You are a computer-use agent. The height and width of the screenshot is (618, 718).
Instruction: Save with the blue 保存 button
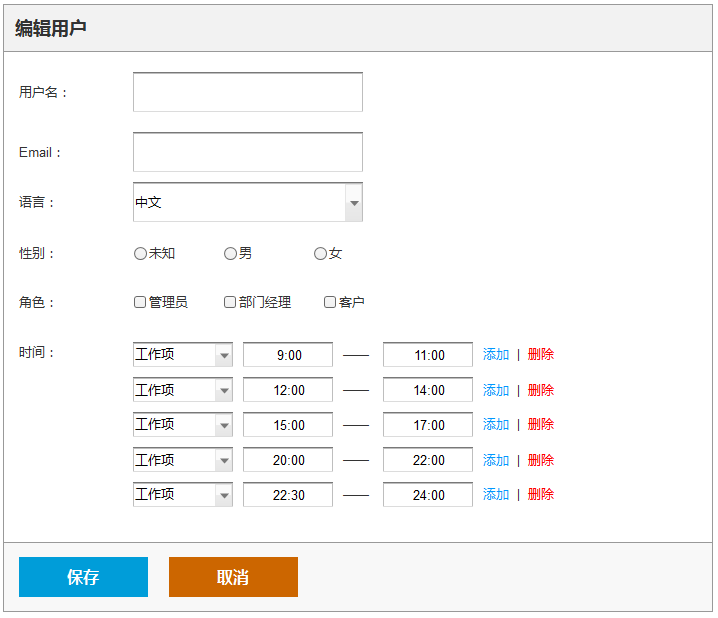[x=83, y=577]
